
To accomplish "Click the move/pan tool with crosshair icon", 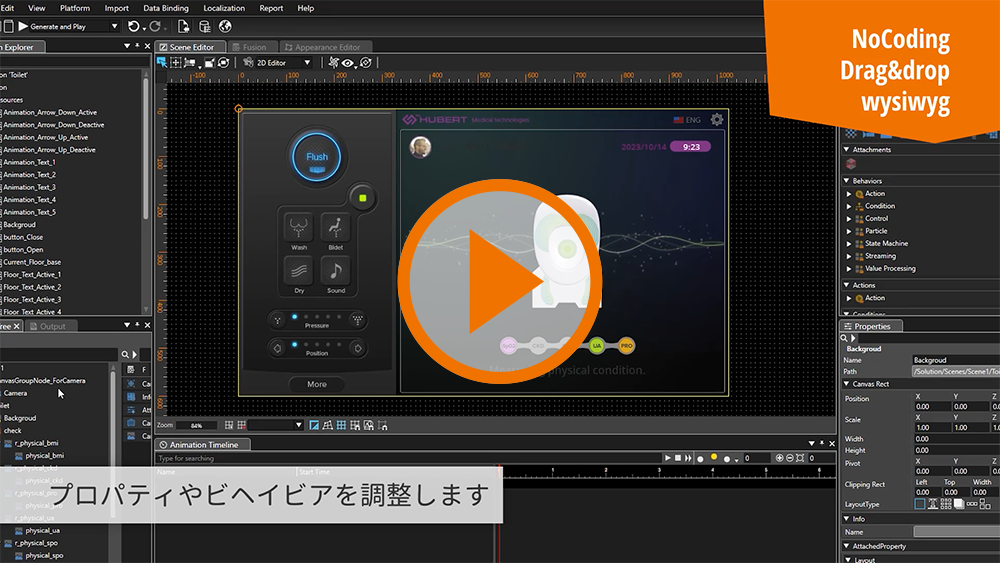I will [175, 62].
